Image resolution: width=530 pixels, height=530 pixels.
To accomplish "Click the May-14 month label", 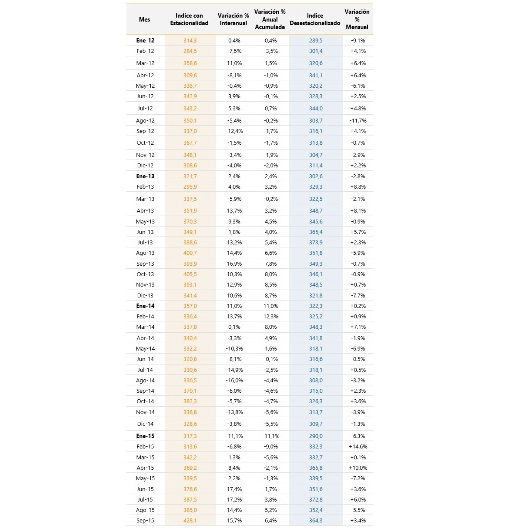I will [145, 348].
